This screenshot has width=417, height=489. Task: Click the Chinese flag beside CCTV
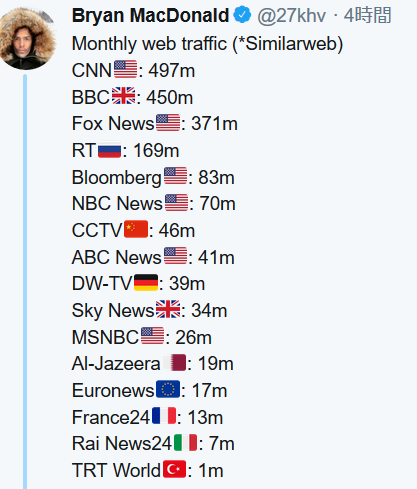click(x=136, y=229)
